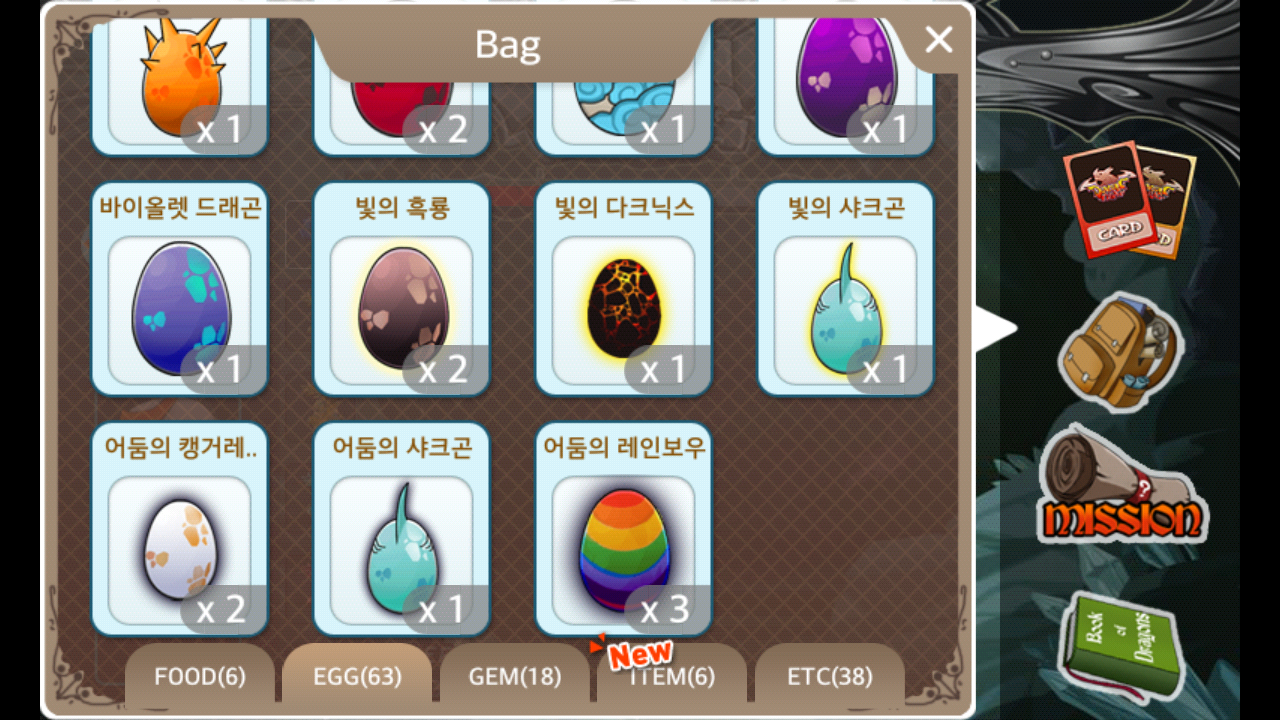Switch to the GEM(18) tab
Viewport: 1280px width, 720px height.
[x=515, y=676]
